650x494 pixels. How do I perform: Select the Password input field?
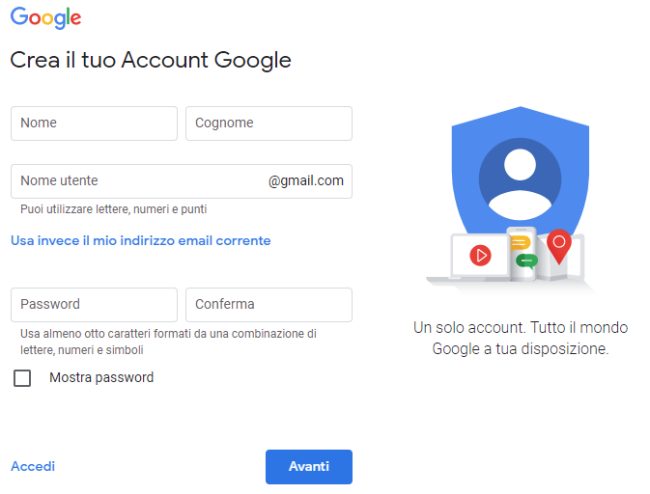click(94, 305)
